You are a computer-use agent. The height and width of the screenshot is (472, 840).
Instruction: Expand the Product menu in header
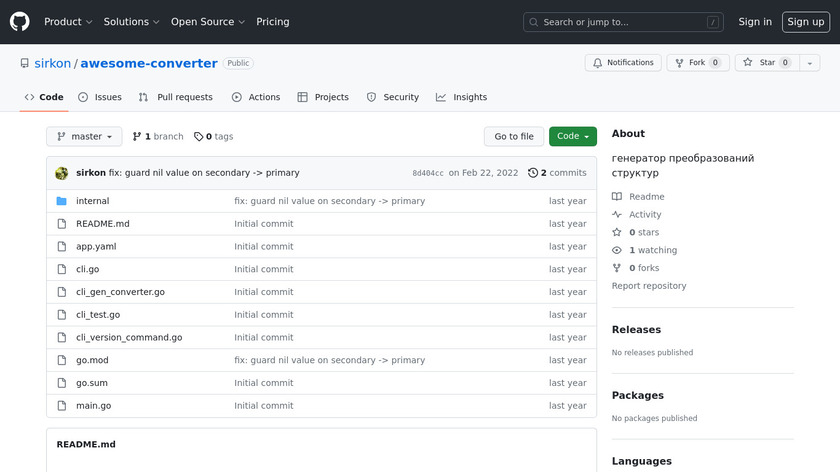click(68, 22)
